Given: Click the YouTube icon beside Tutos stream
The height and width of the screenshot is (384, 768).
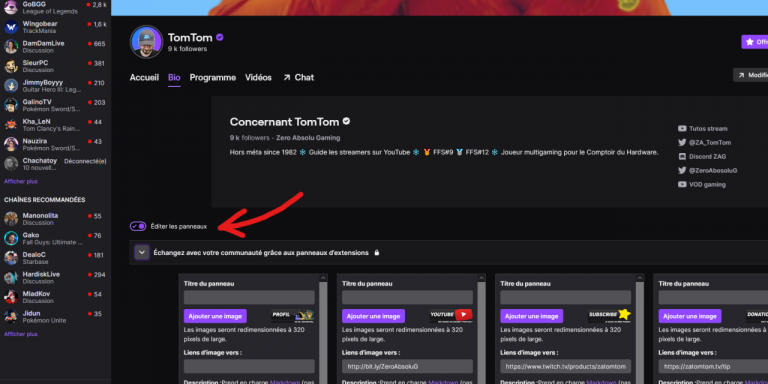Looking at the screenshot, I should (682, 128).
